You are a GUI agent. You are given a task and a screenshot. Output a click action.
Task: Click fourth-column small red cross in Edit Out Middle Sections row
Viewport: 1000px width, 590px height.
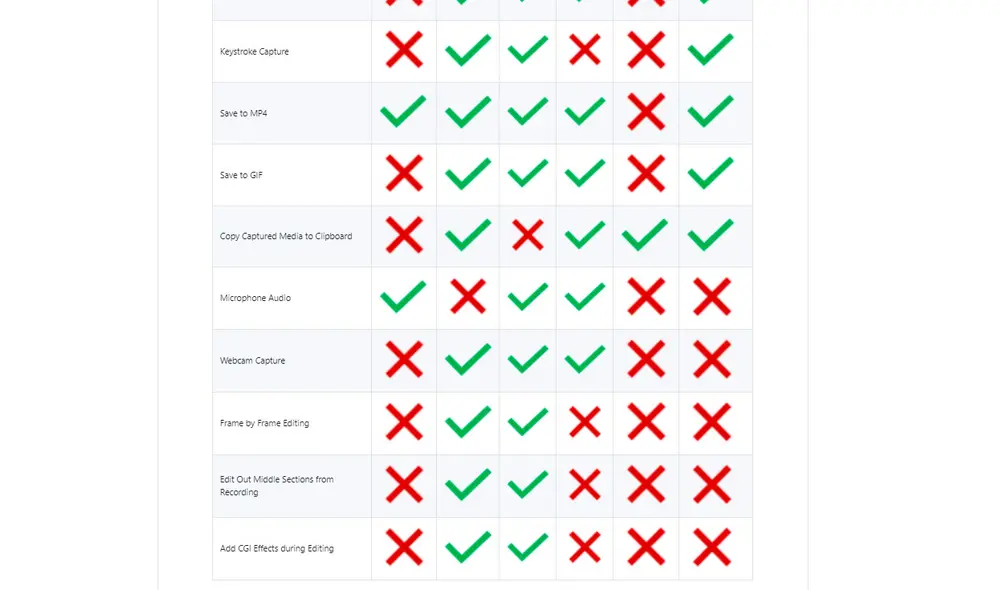(584, 485)
